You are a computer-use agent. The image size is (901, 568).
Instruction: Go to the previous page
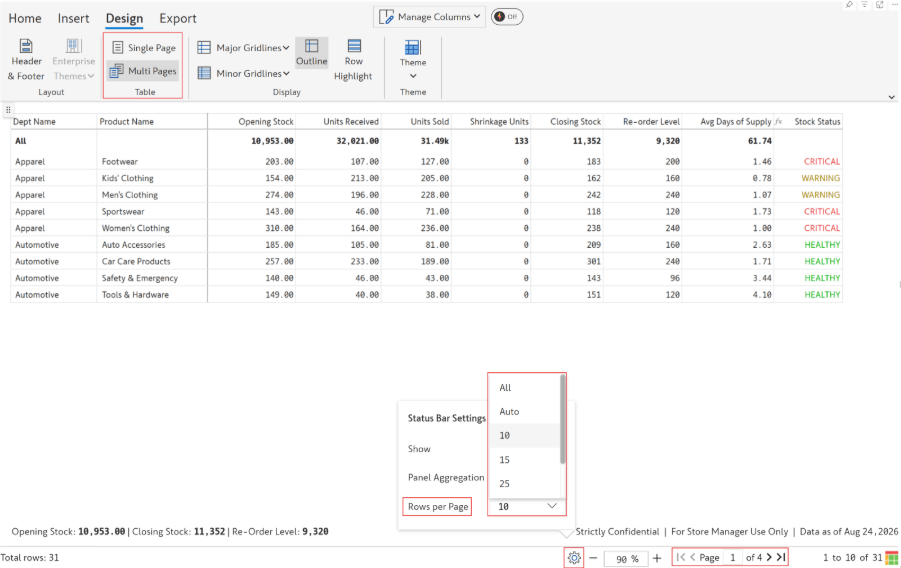(x=692, y=557)
